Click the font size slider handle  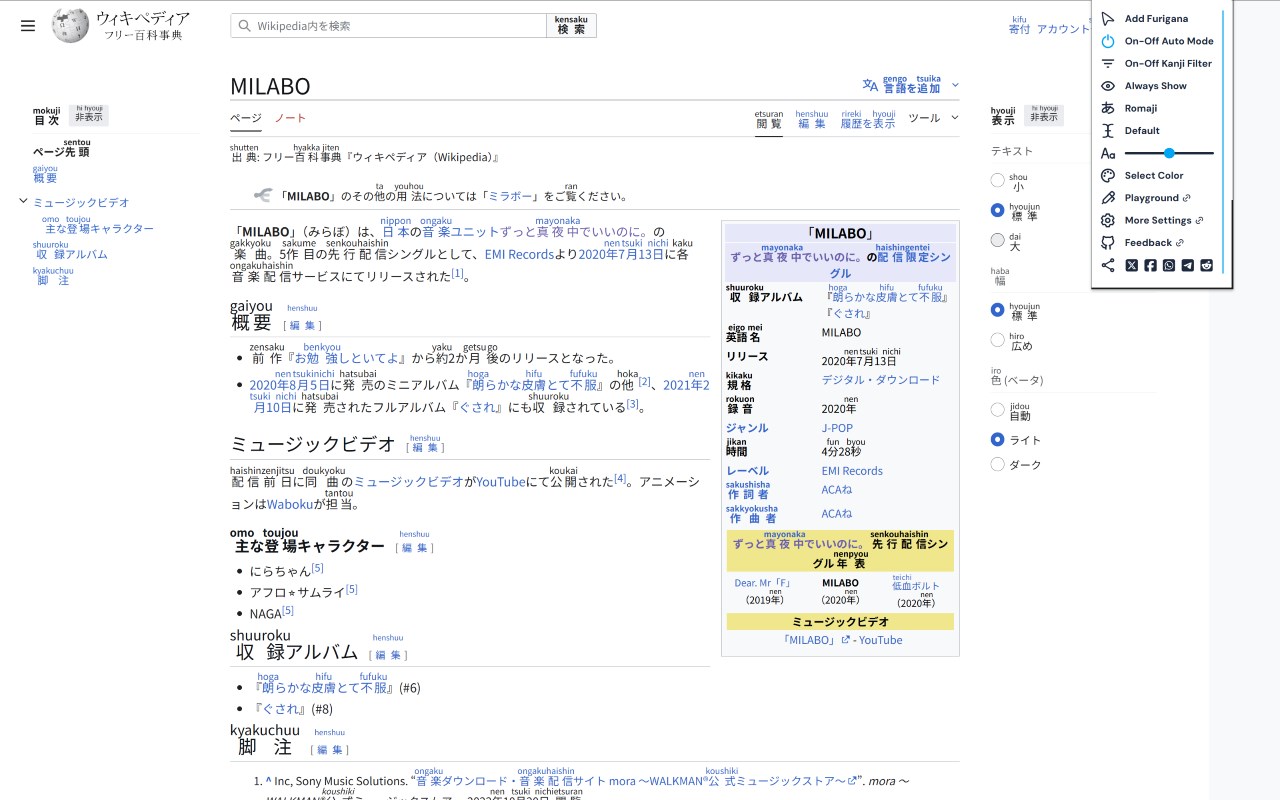[1169, 153]
